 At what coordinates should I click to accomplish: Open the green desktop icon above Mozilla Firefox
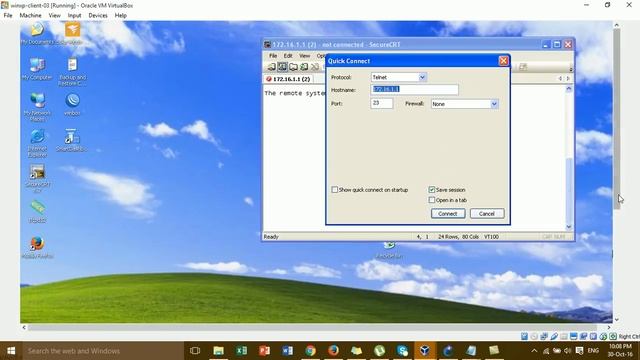pos(37,211)
